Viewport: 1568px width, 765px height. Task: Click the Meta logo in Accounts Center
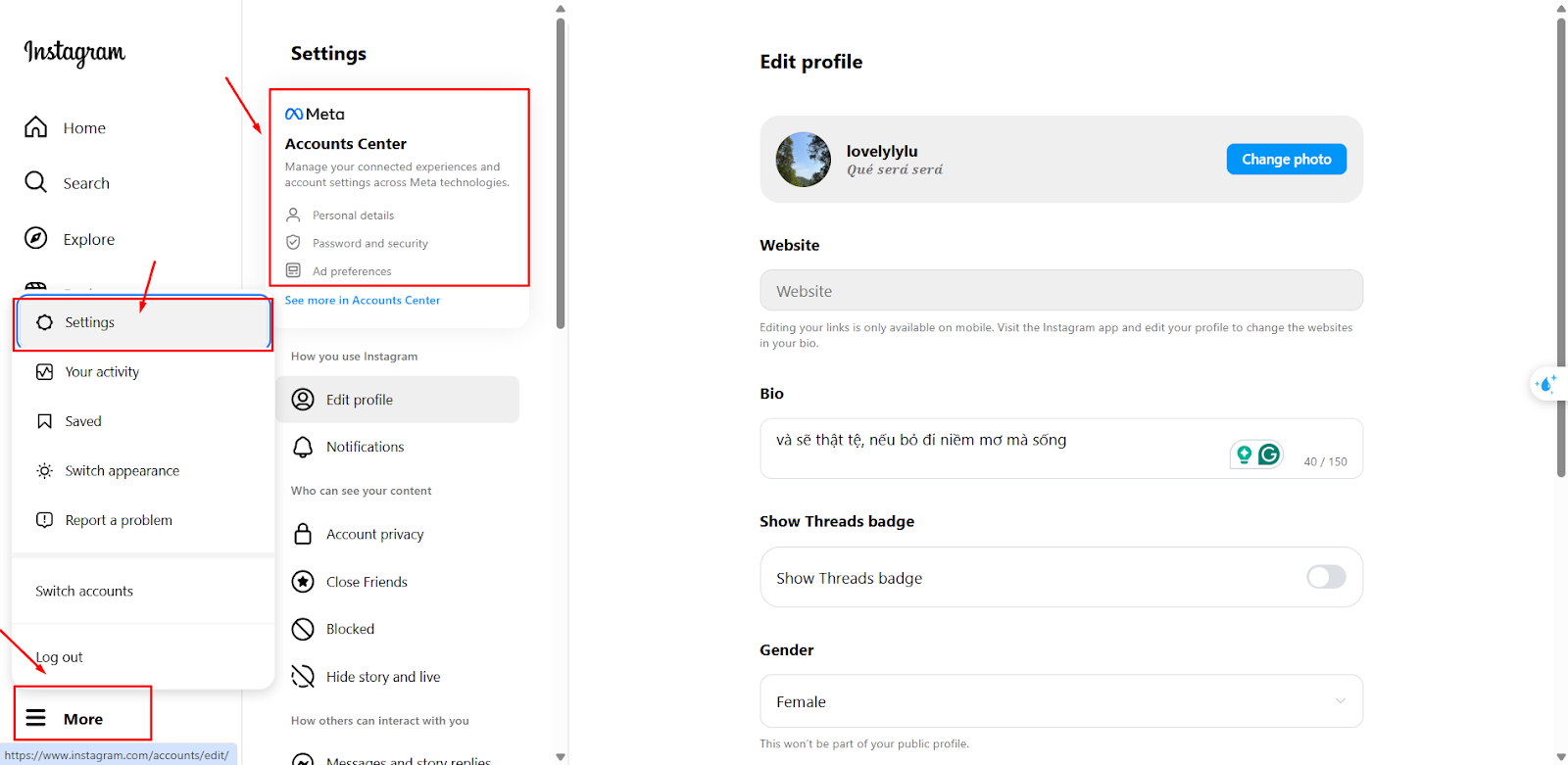click(315, 114)
